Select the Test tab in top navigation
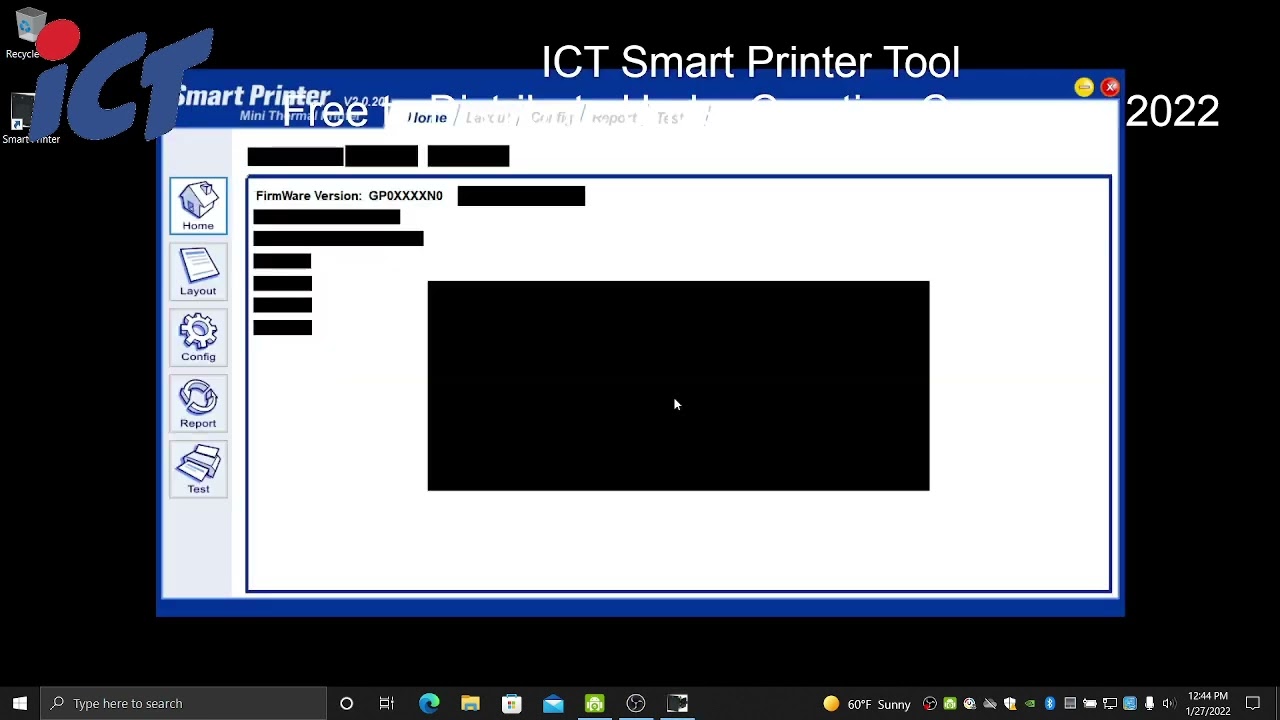This screenshot has height=720, width=1280. (x=669, y=118)
